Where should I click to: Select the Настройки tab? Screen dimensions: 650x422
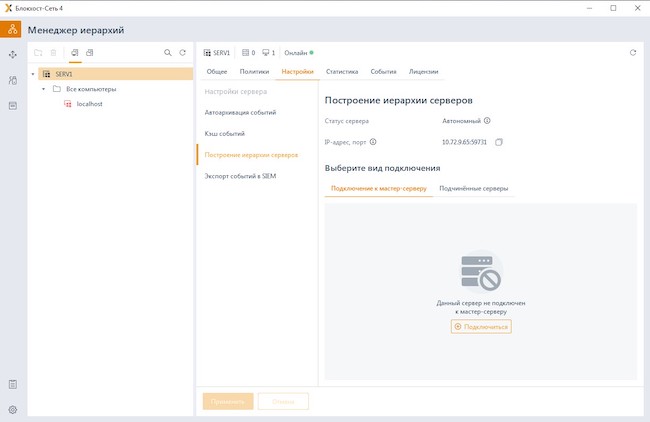297,71
